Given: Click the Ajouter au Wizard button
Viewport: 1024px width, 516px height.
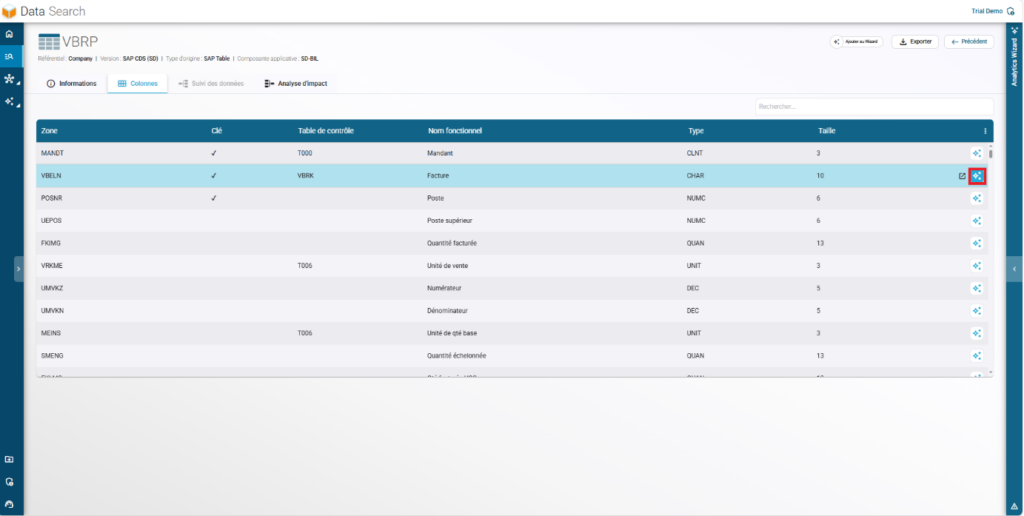Looking at the screenshot, I should tap(856, 42).
